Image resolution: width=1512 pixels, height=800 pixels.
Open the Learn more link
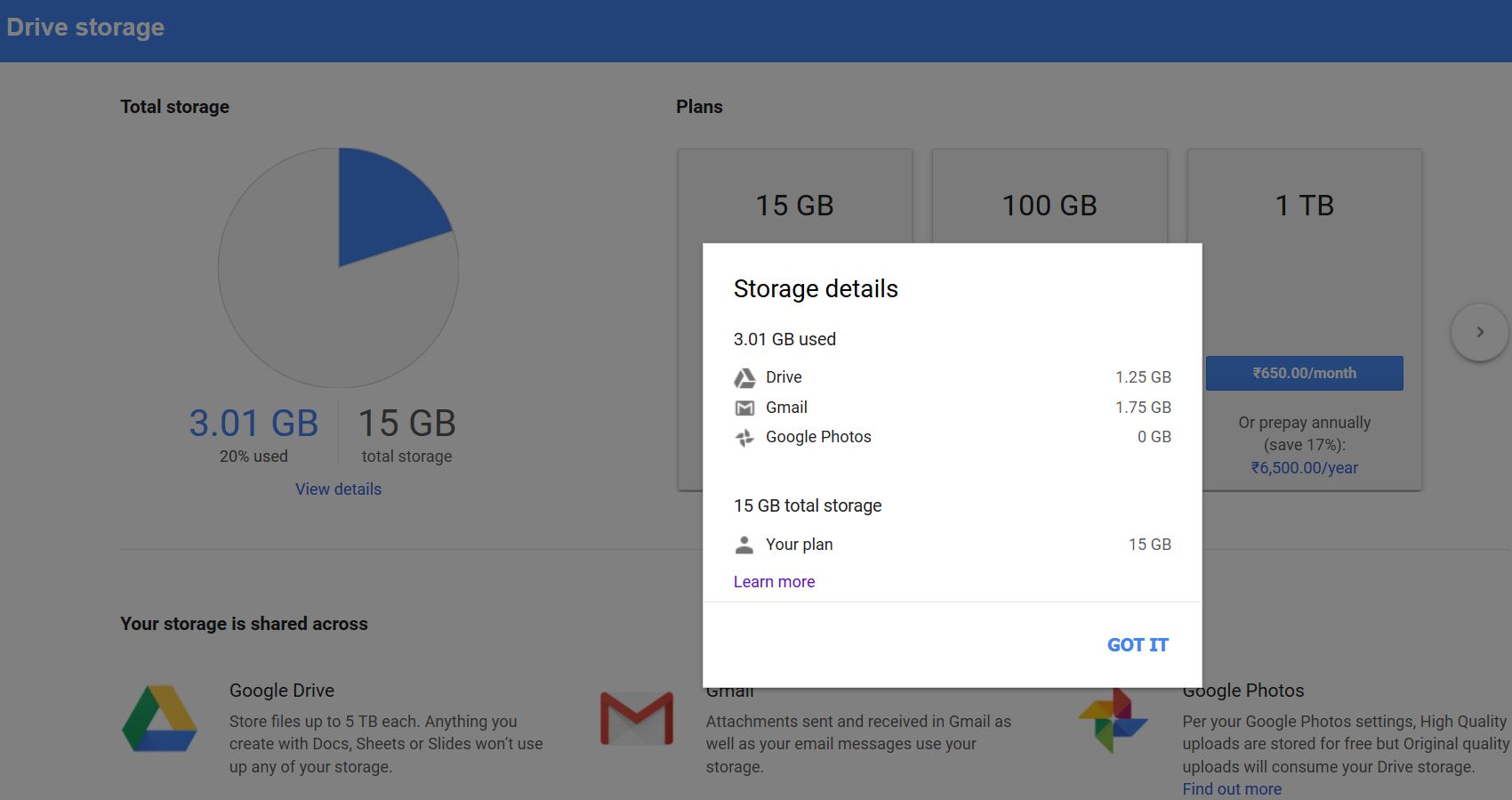point(774,582)
